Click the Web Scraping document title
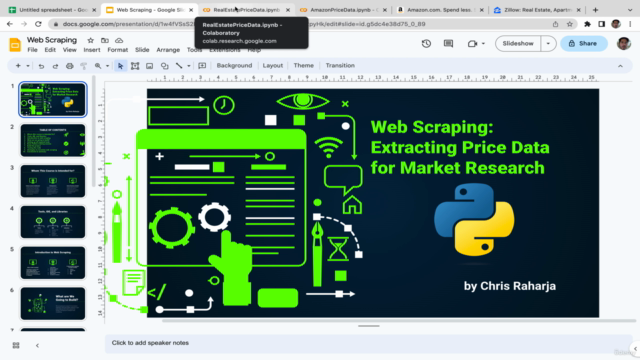The width and height of the screenshot is (640, 360). tap(52, 40)
